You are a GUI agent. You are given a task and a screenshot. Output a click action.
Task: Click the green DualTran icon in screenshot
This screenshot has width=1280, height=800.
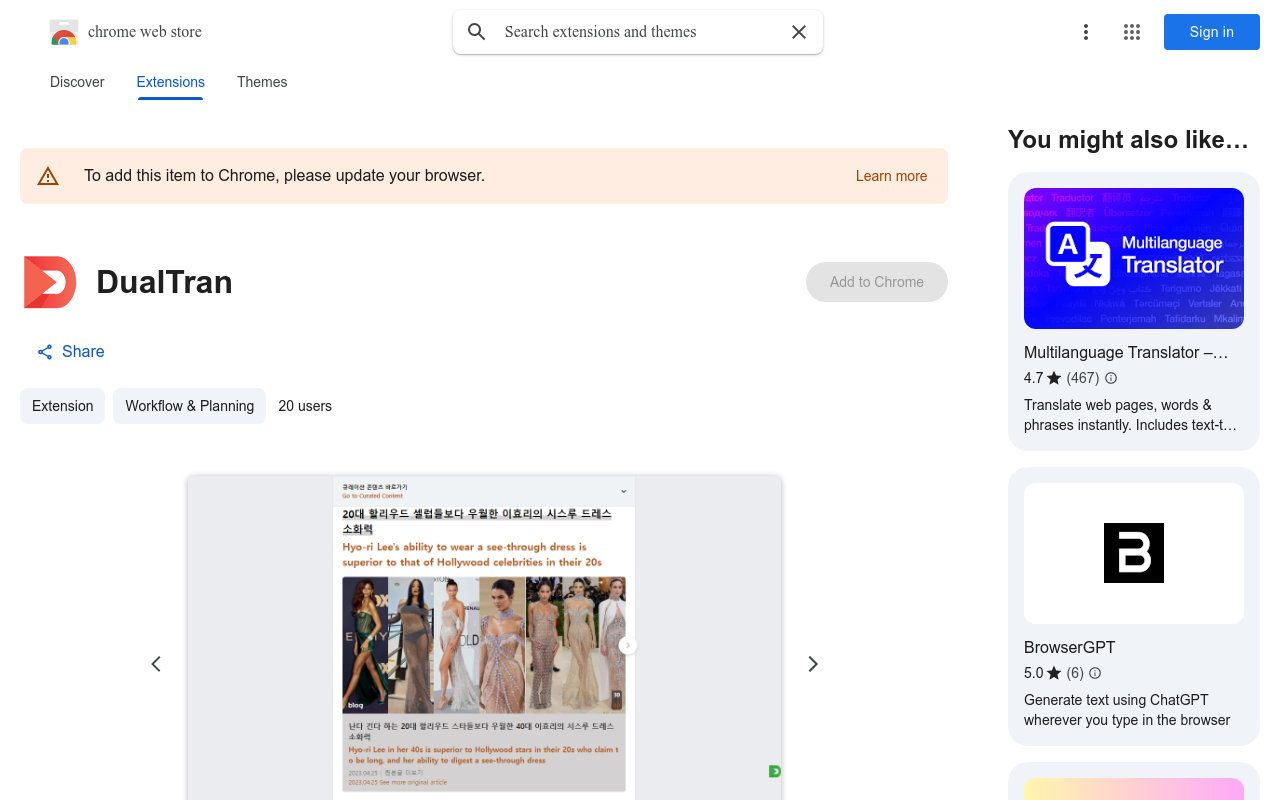pyautogui.click(x=774, y=771)
